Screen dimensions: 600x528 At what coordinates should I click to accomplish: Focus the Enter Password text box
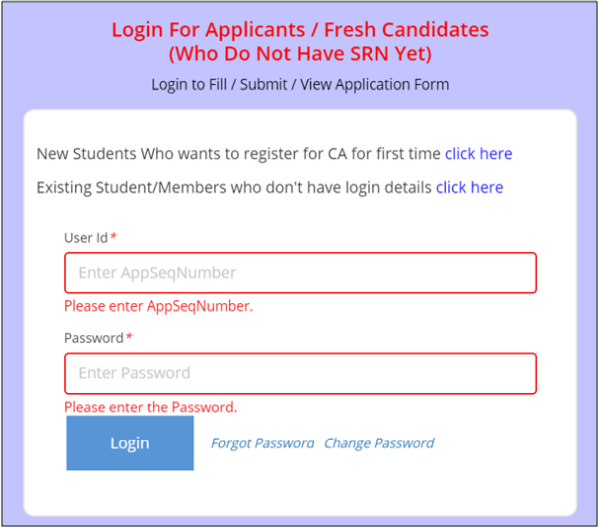point(300,373)
